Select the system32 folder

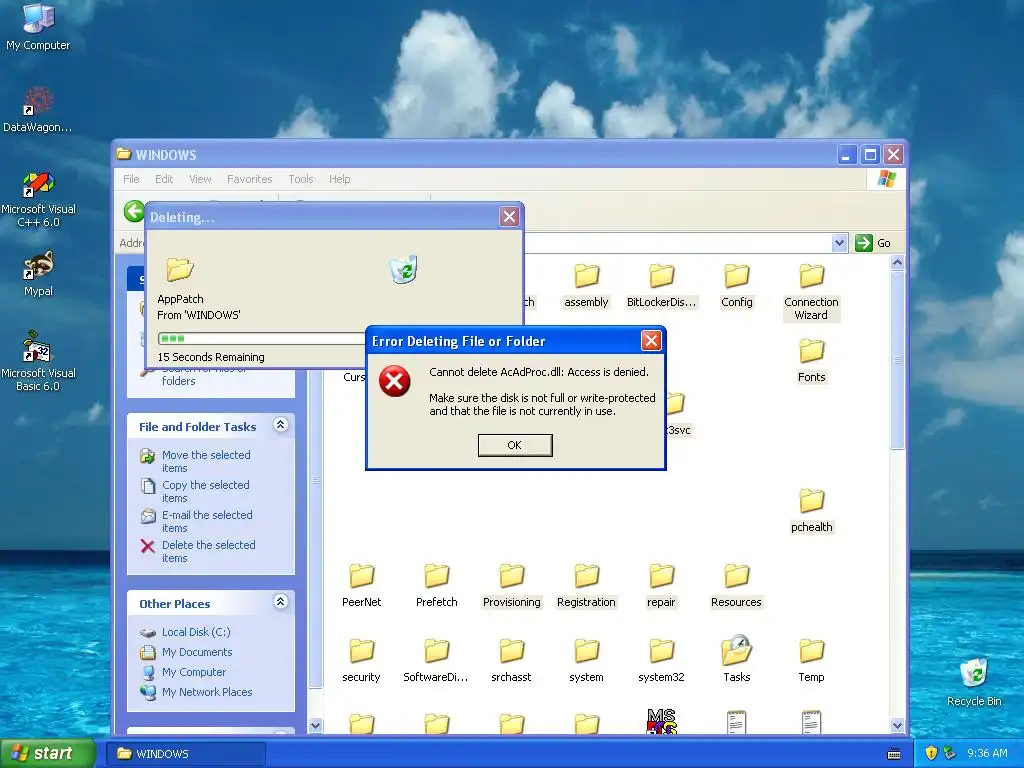(661, 660)
